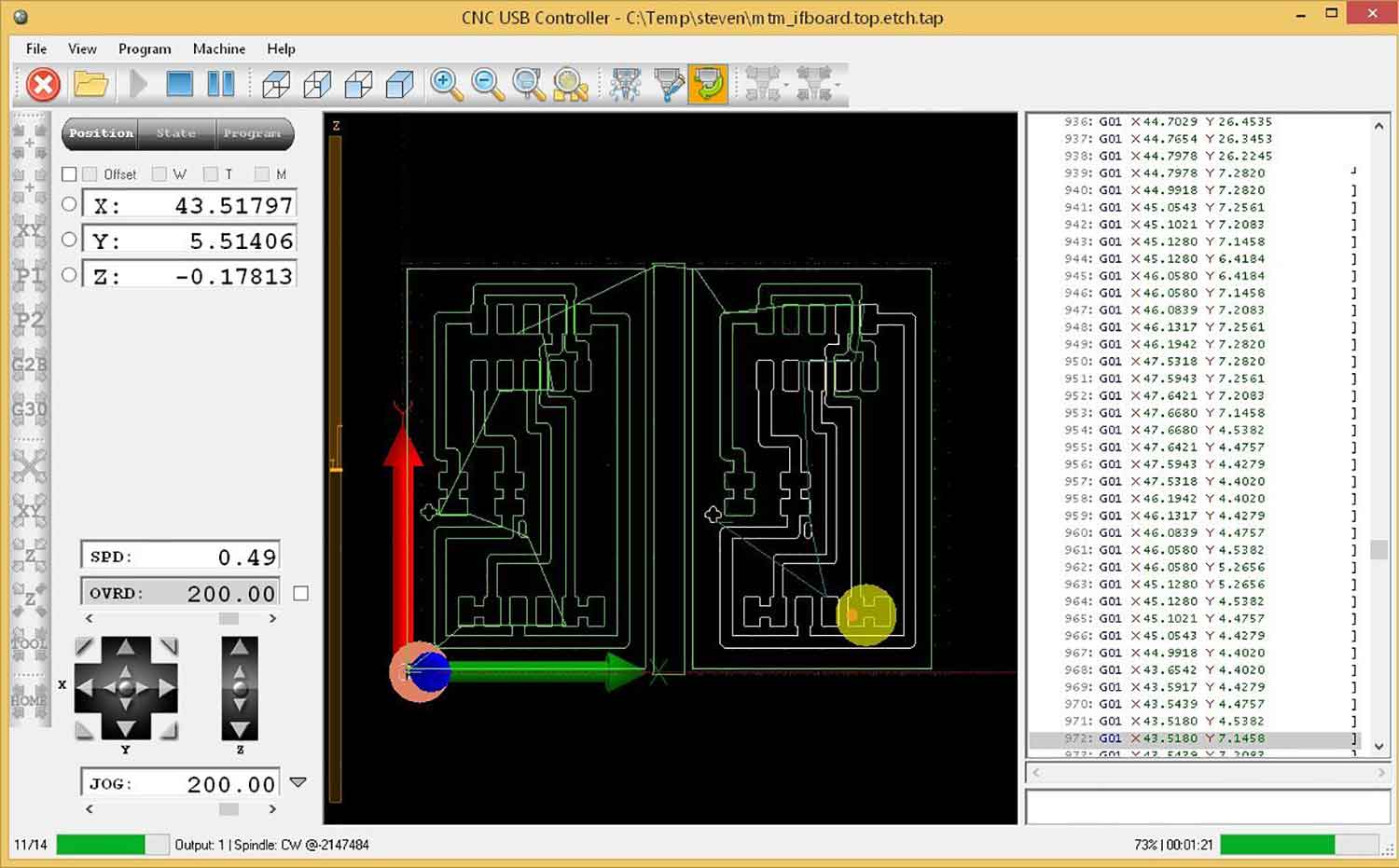Open the Machine menu
This screenshot has width=1399, height=868.
219,48
